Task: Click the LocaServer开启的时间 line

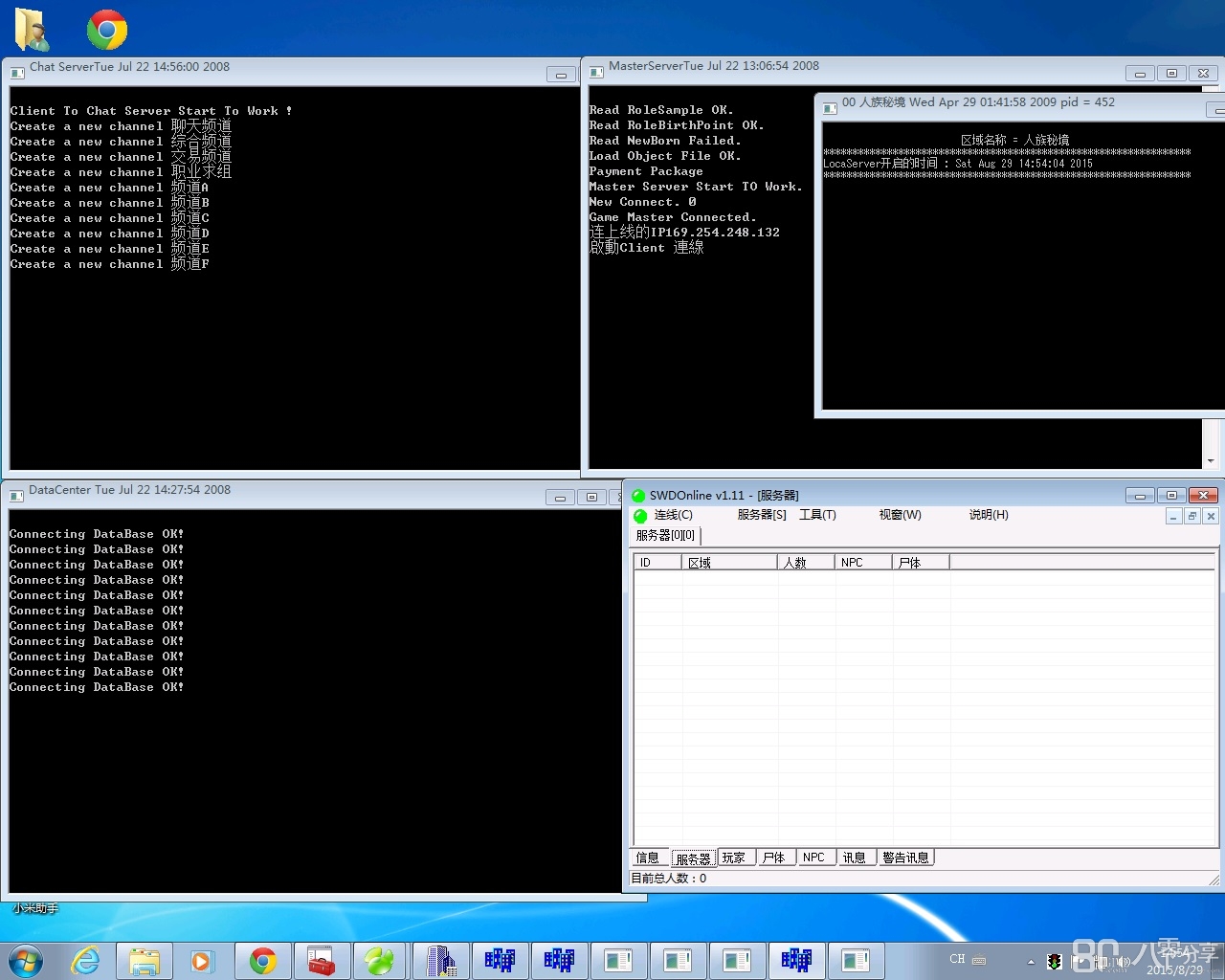Action: (x=958, y=164)
